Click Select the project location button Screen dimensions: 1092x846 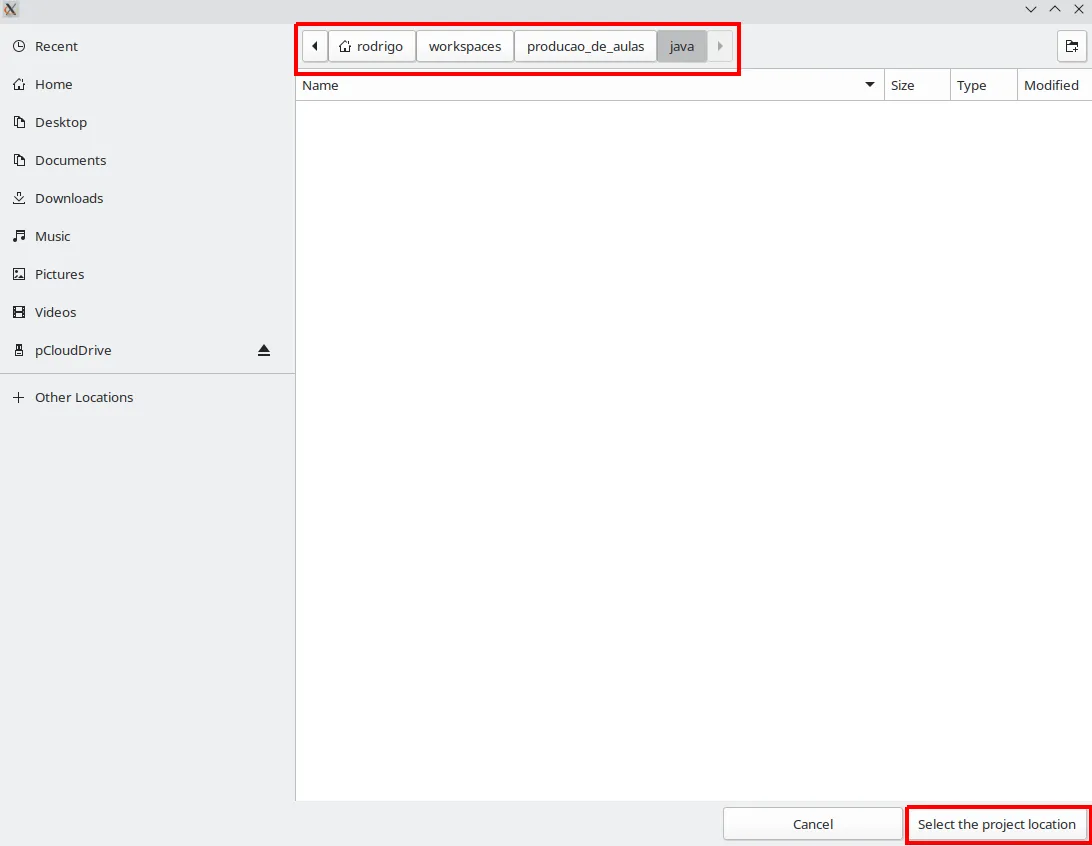(x=997, y=824)
